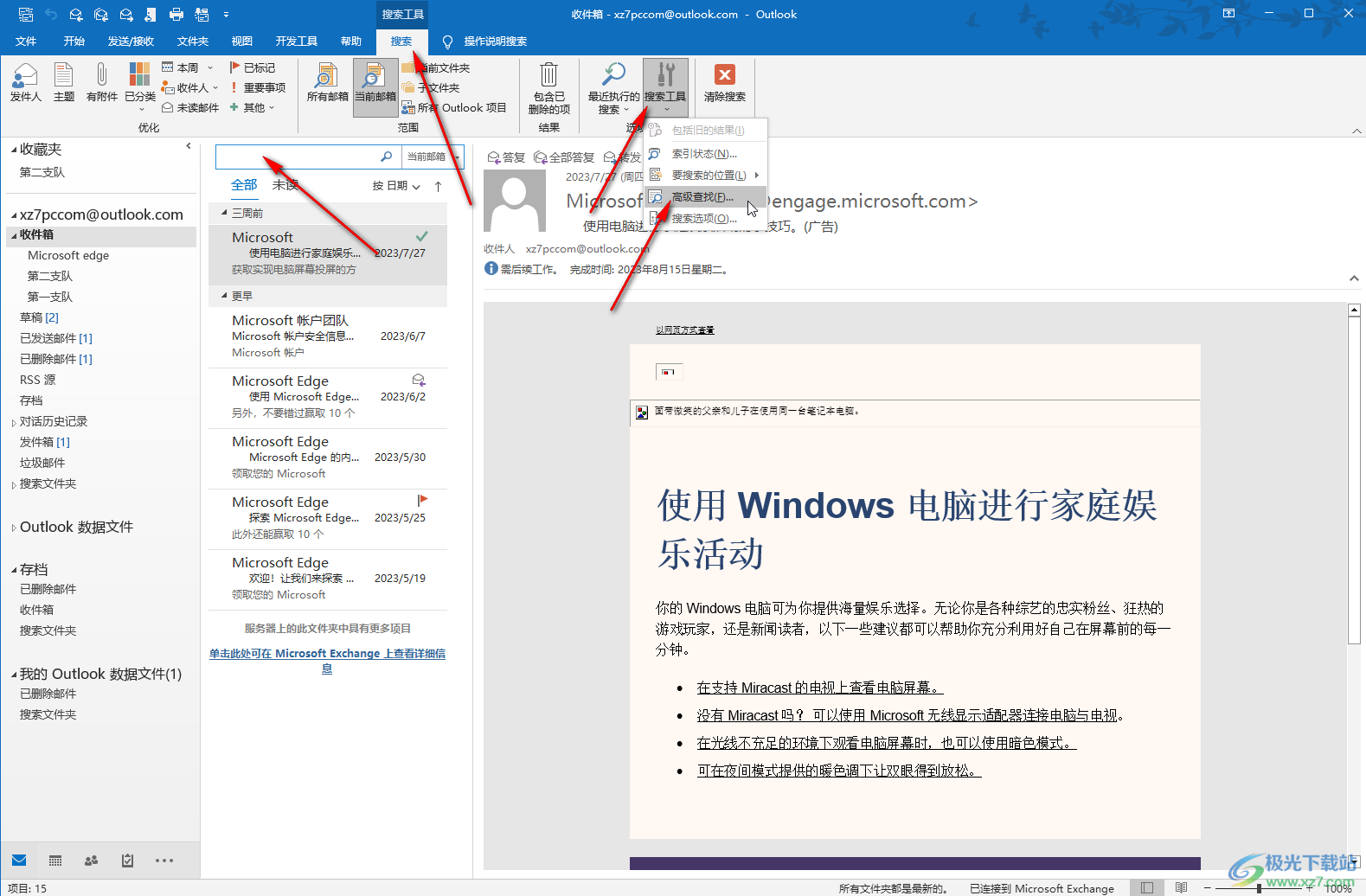Switch to Tasks view icon at bottom
This screenshot has height=896, width=1366.
click(x=127, y=860)
